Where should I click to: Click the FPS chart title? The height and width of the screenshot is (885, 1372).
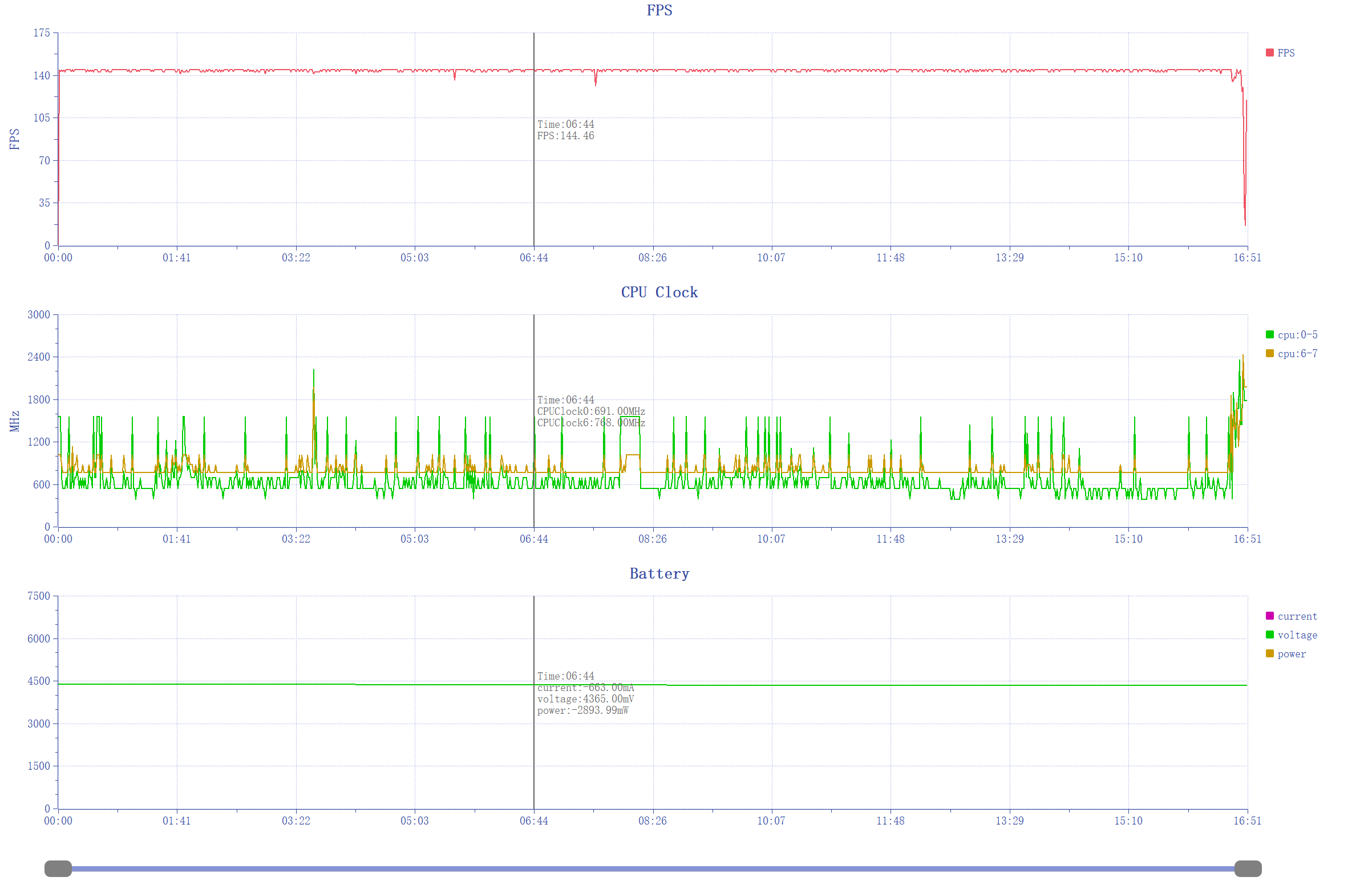tap(659, 10)
